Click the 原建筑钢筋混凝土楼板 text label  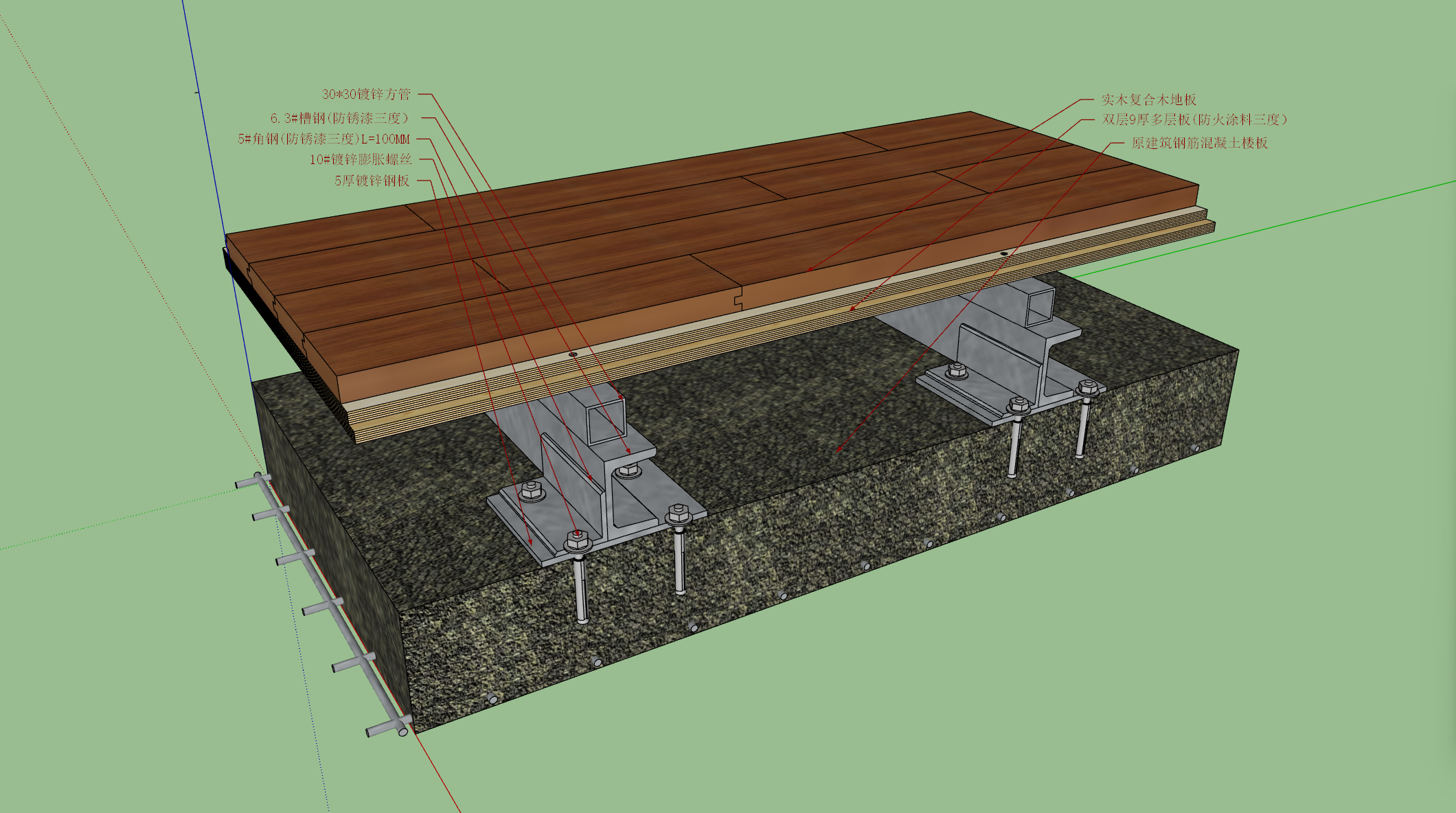tap(1200, 143)
